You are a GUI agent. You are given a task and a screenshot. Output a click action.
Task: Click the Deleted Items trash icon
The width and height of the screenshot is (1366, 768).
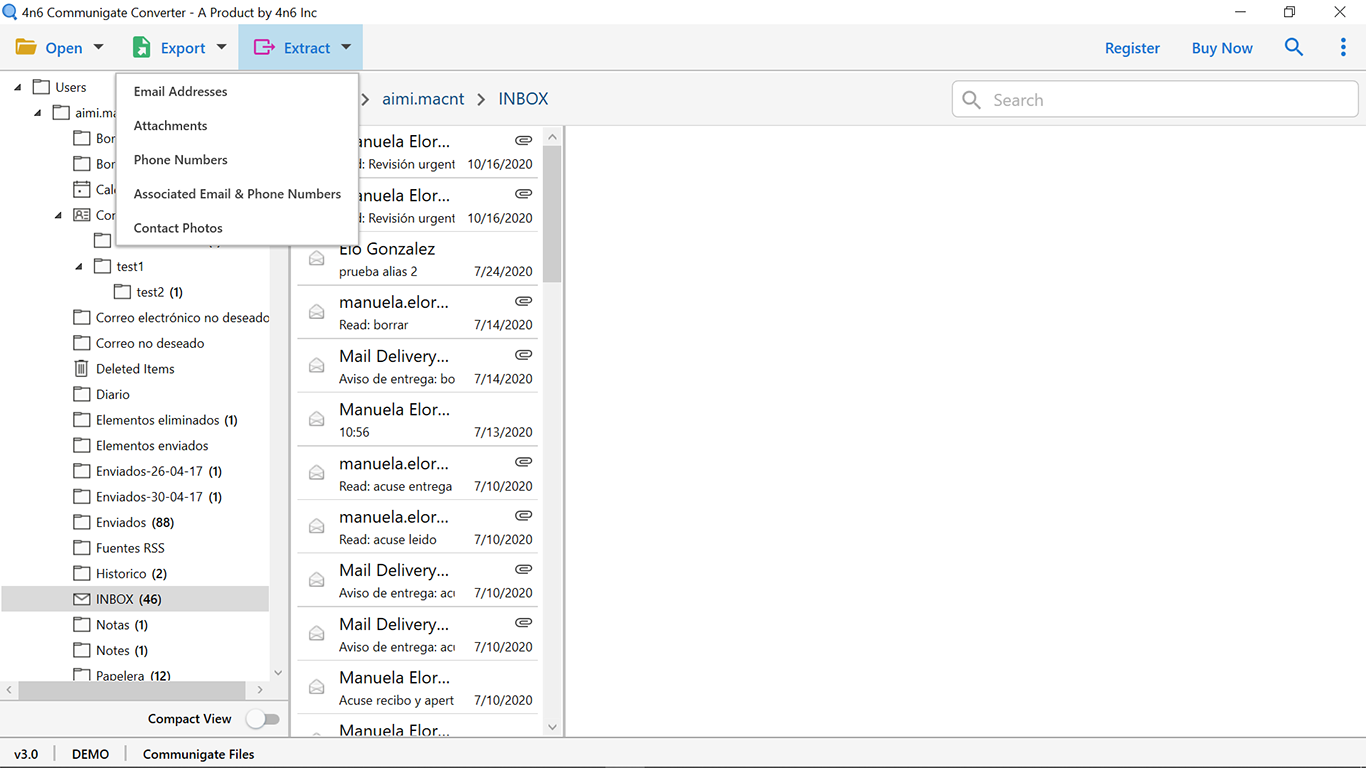pos(82,369)
